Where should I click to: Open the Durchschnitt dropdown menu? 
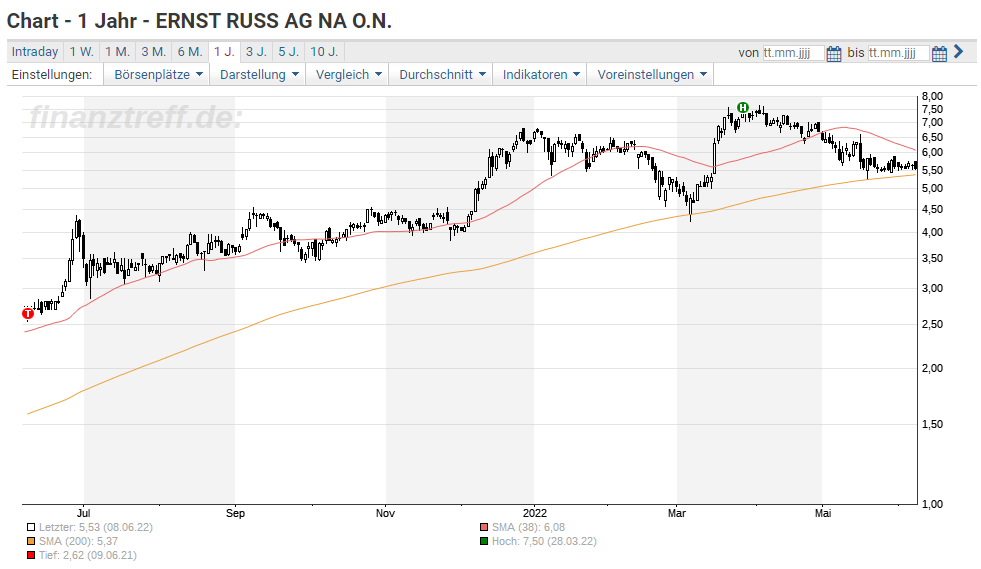click(441, 74)
